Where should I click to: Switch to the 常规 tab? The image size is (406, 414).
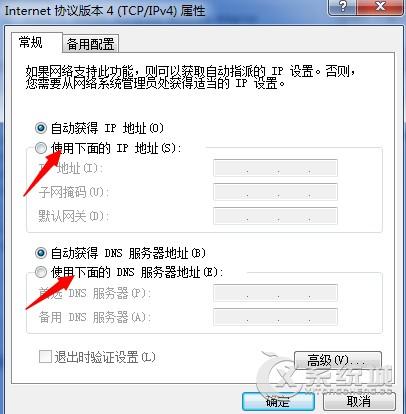tap(31, 43)
